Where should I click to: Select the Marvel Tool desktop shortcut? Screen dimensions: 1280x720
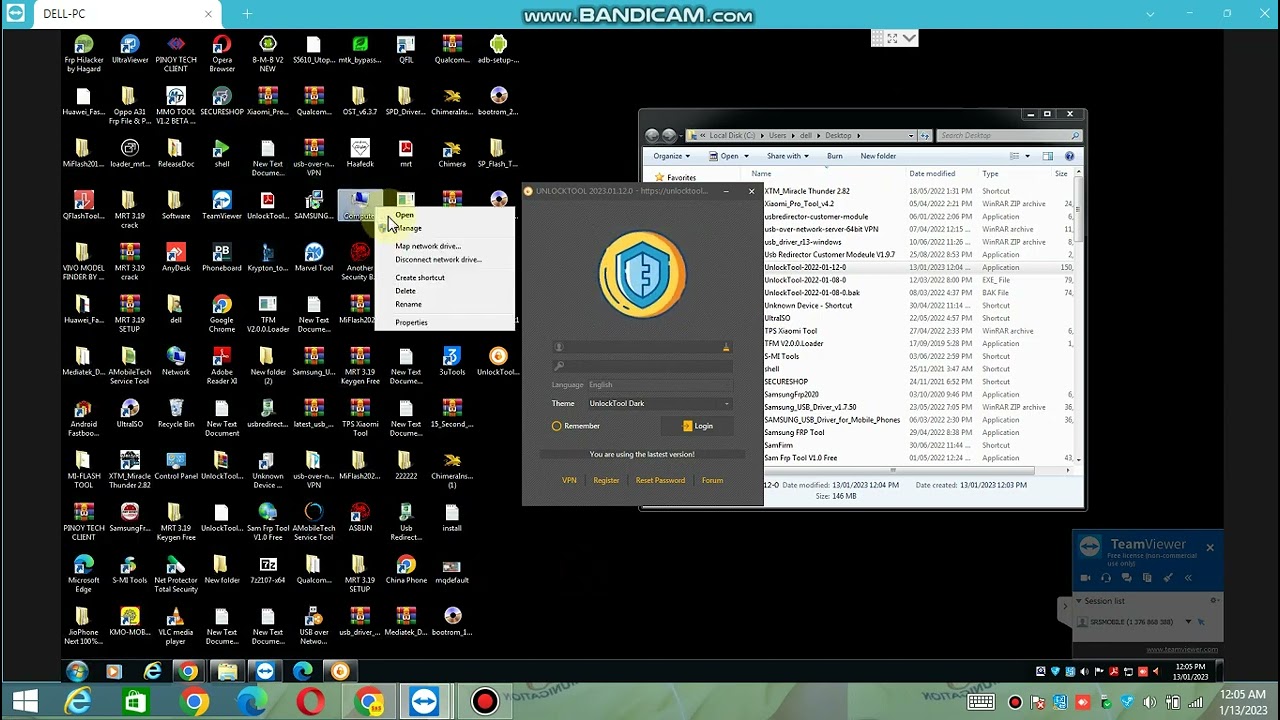(314, 258)
